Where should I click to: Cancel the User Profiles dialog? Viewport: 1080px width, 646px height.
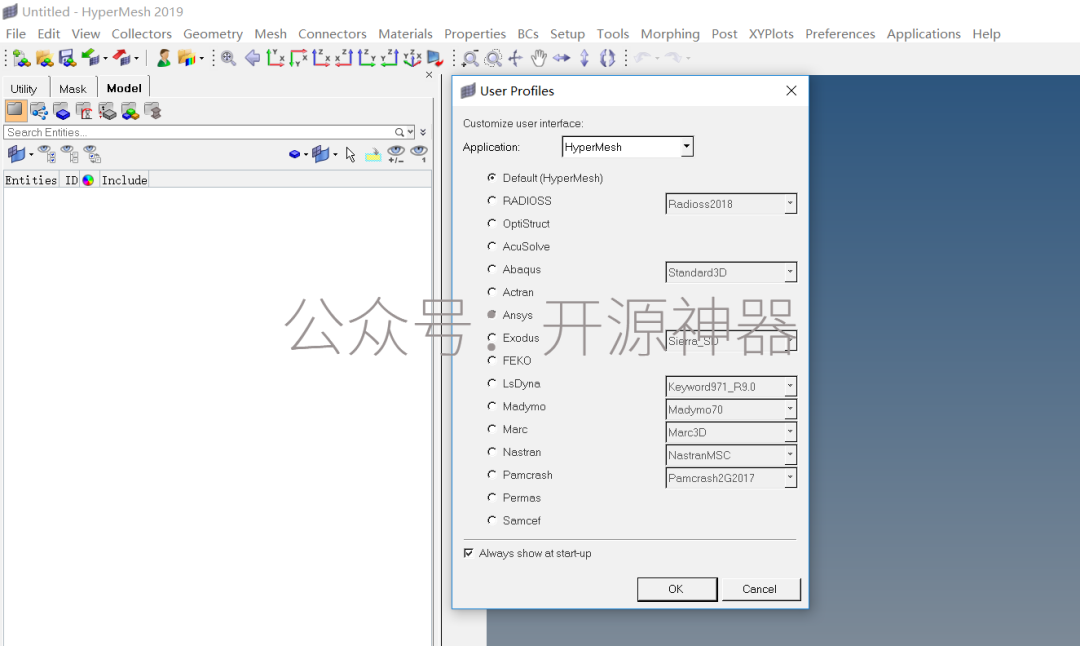click(x=760, y=589)
